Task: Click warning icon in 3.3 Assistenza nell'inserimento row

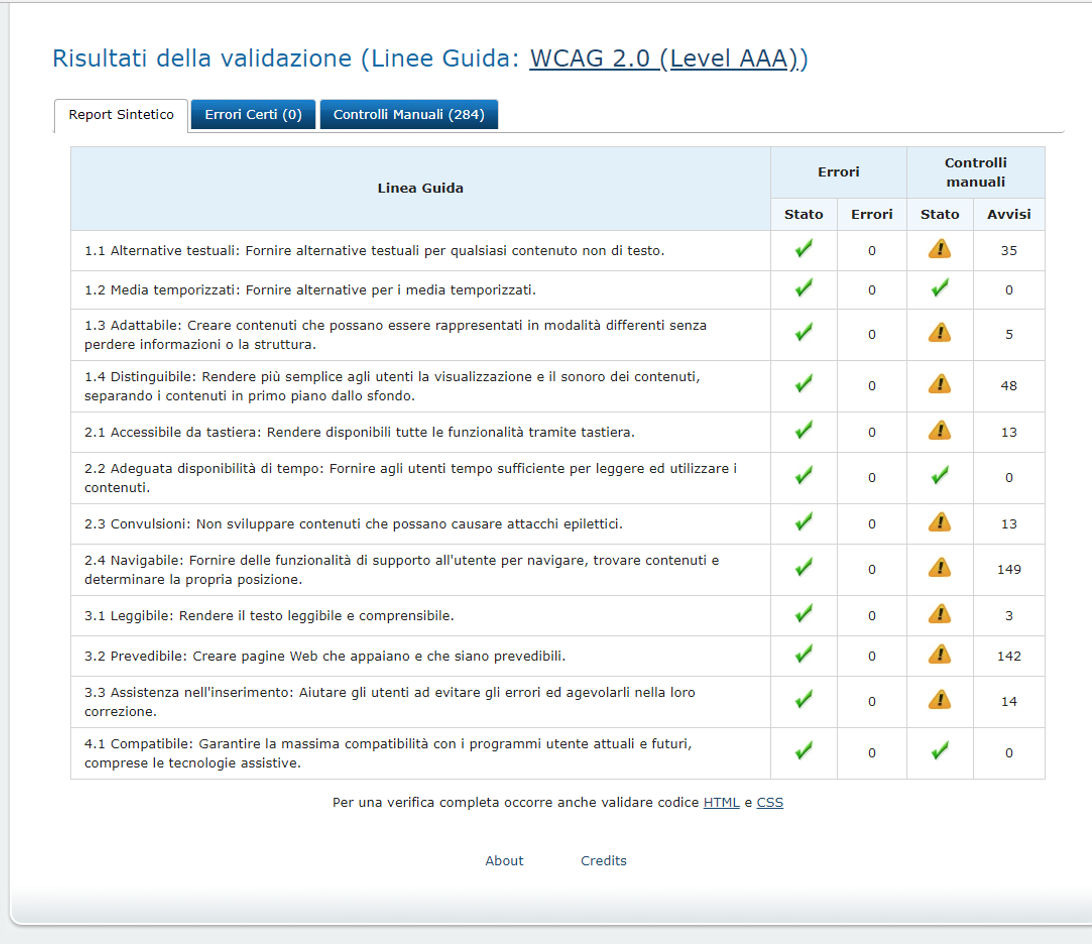Action: [939, 700]
